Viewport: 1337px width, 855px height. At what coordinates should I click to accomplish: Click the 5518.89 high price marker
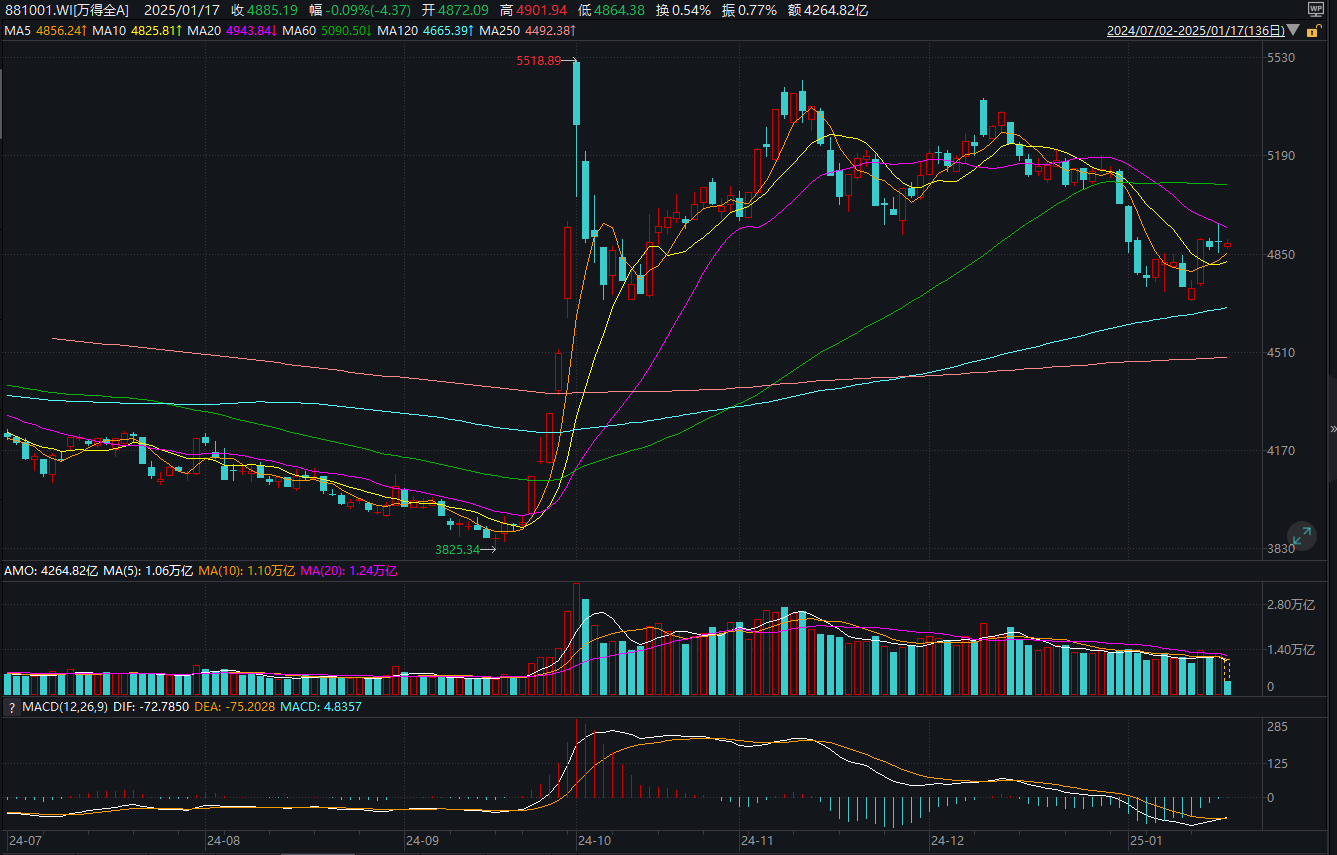coord(539,61)
